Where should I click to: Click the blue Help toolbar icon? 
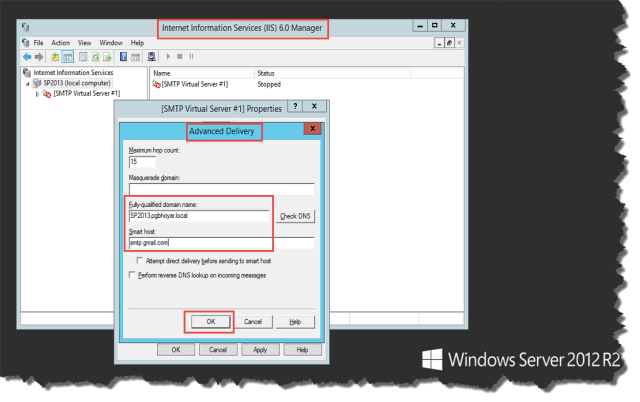pos(122,57)
